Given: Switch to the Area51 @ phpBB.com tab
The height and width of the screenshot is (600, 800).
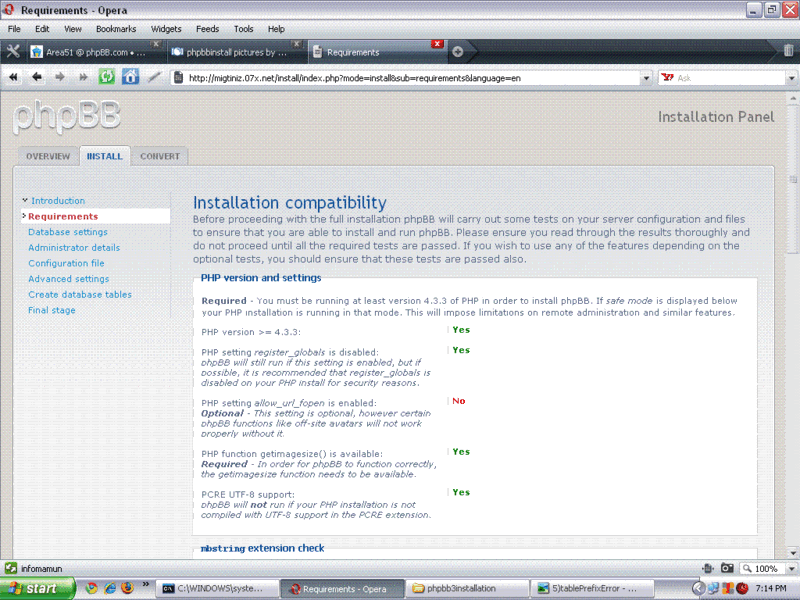Looking at the screenshot, I should [95, 52].
